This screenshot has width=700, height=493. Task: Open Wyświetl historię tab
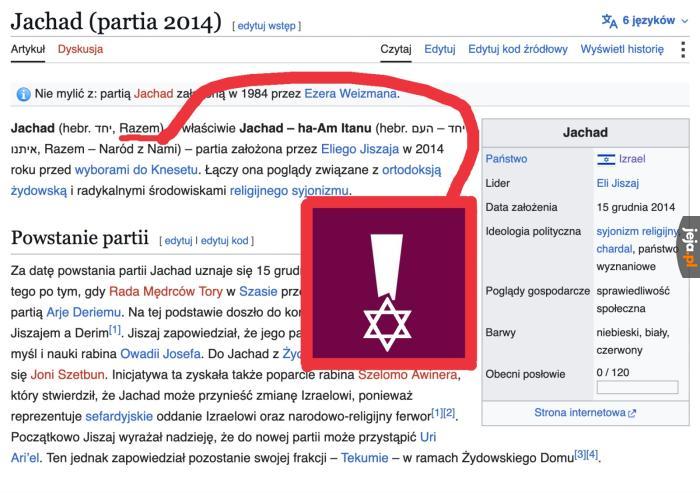tap(622, 49)
